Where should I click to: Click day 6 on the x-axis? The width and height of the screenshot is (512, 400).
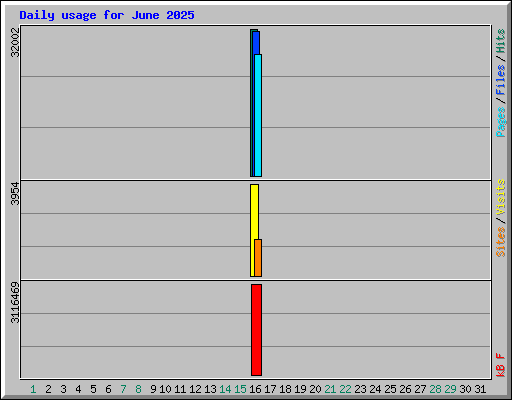(108, 389)
